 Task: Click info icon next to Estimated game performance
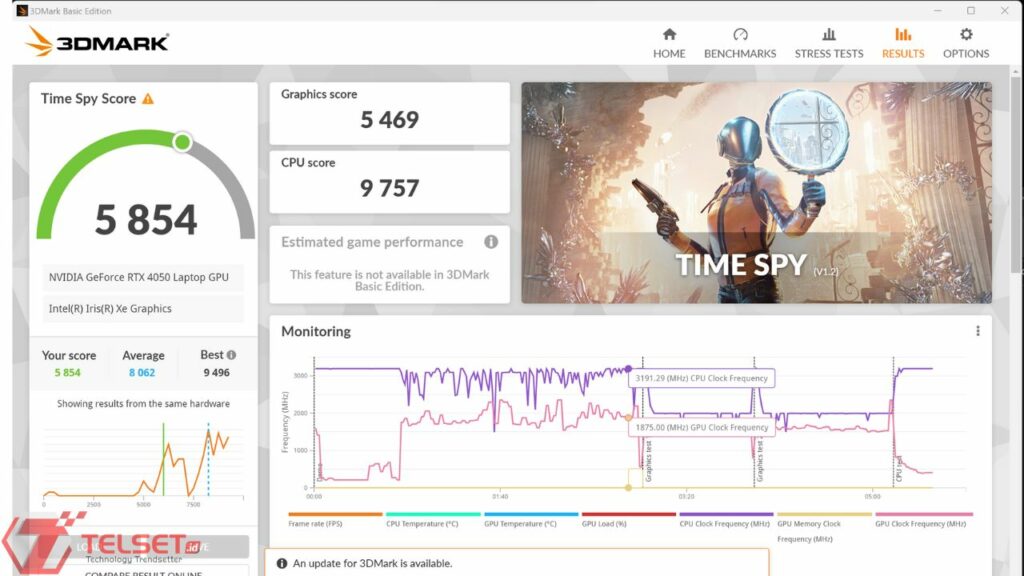[x=491, y=242]
